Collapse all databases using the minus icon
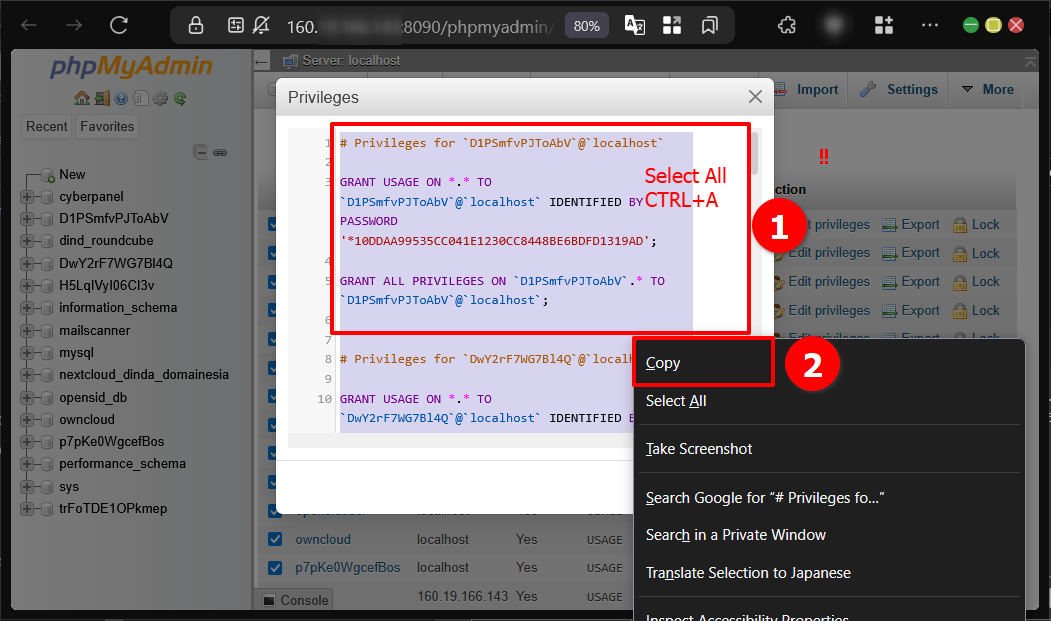The height and width of the screenshot is (621, 1051). (201, 152)
